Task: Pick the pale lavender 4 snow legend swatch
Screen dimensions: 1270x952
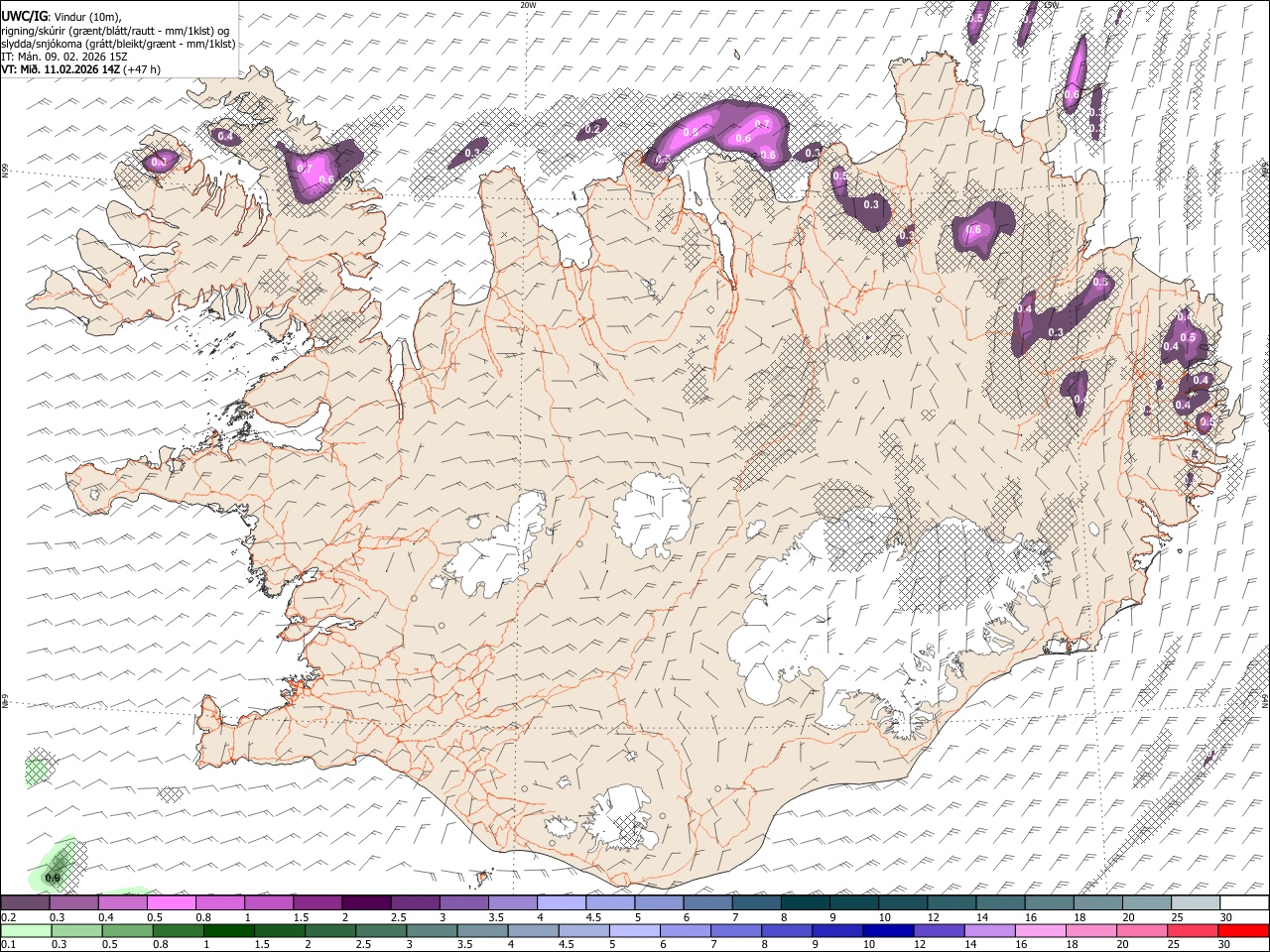Action: tap(562, 902)
